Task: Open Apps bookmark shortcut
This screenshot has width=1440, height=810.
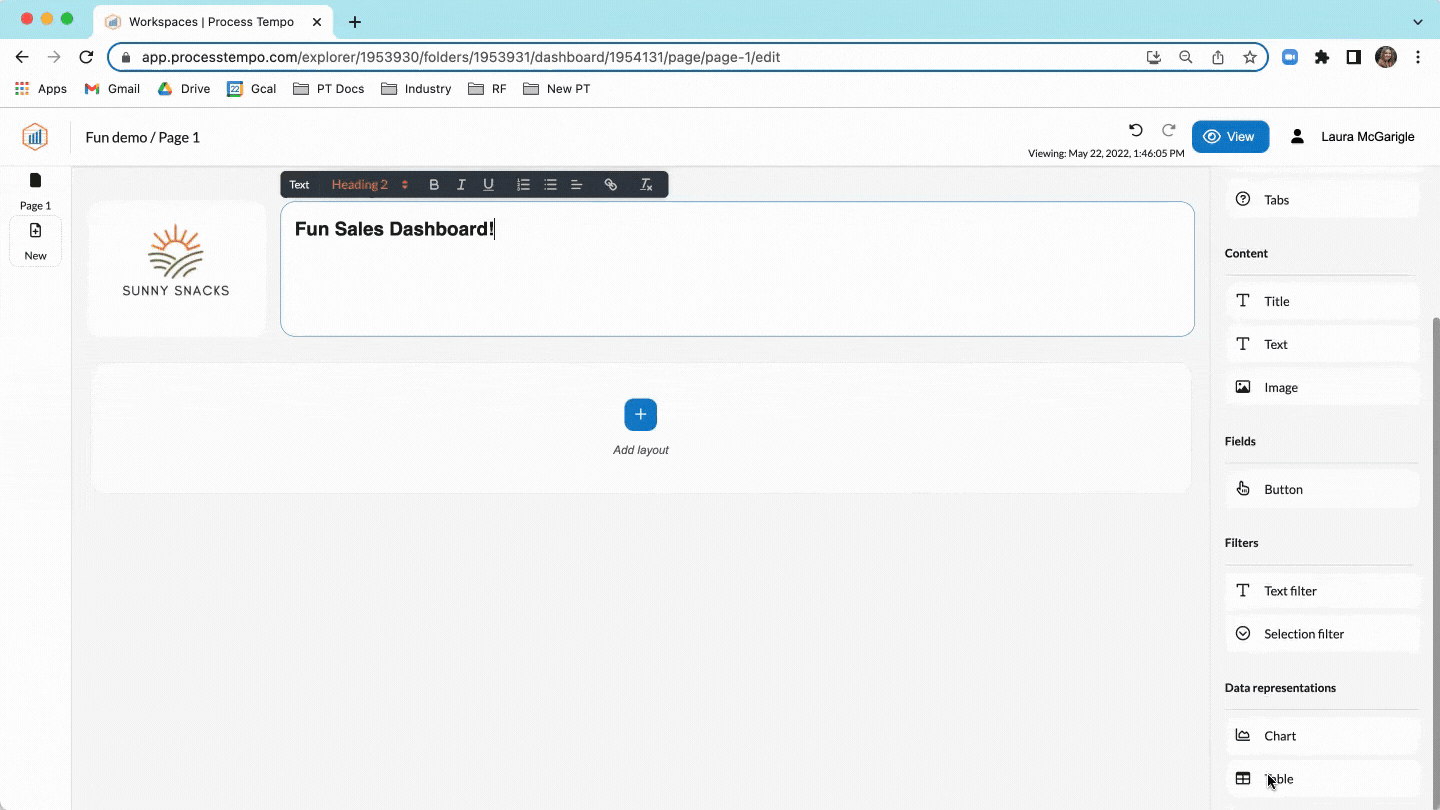Action: point(41,89)
